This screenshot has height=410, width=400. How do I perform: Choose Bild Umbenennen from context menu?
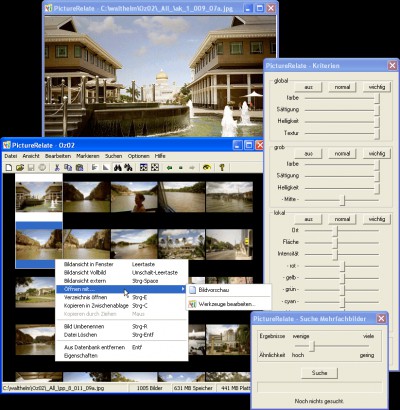[122, 327]
